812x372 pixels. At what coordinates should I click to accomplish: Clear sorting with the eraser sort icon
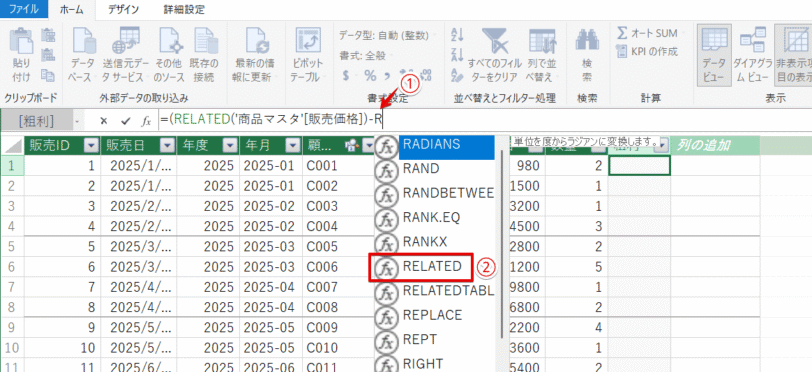(x=457, y=75)
